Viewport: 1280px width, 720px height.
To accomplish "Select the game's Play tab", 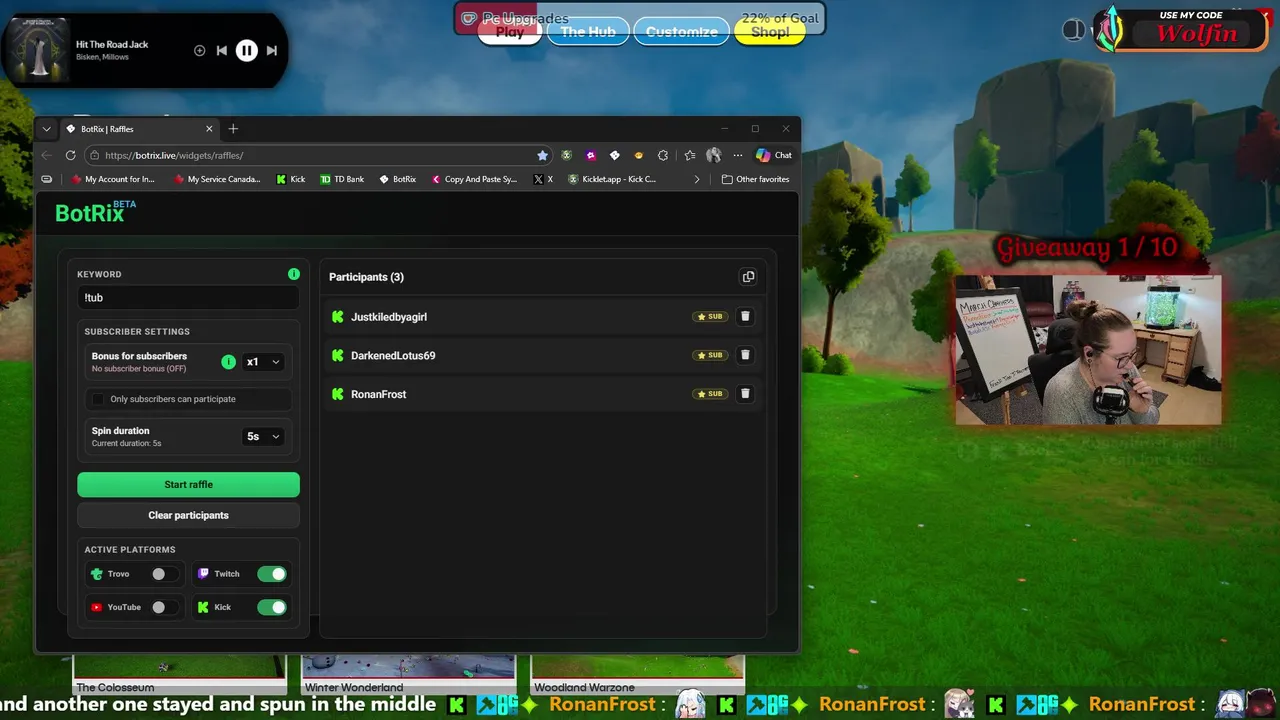I will (x=510, y=32).
